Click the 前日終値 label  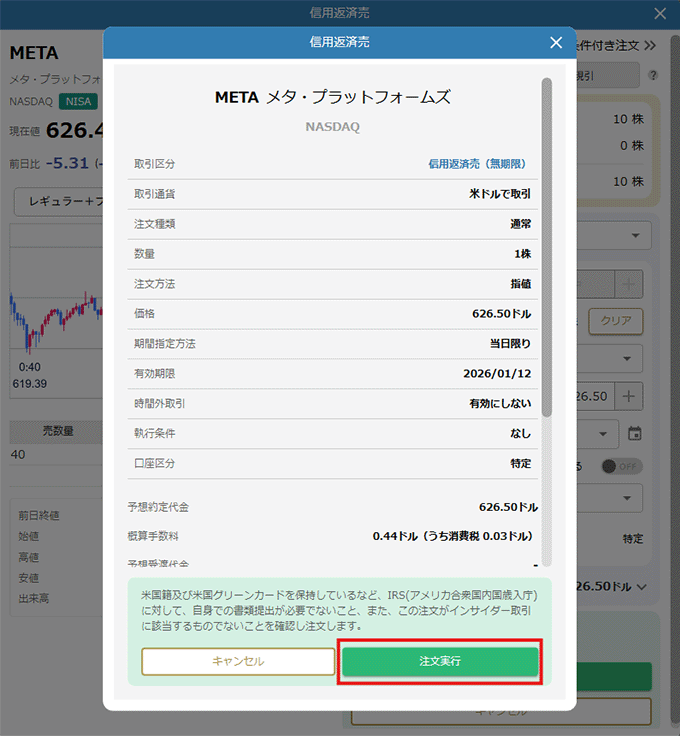pos(38,515)
